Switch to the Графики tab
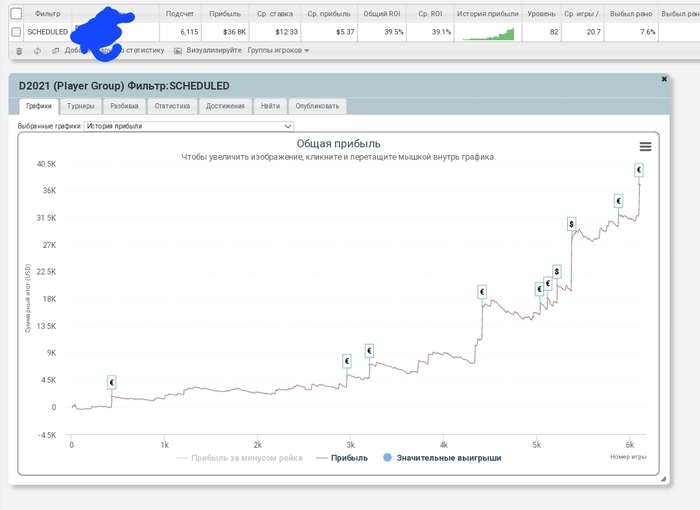 39,106
